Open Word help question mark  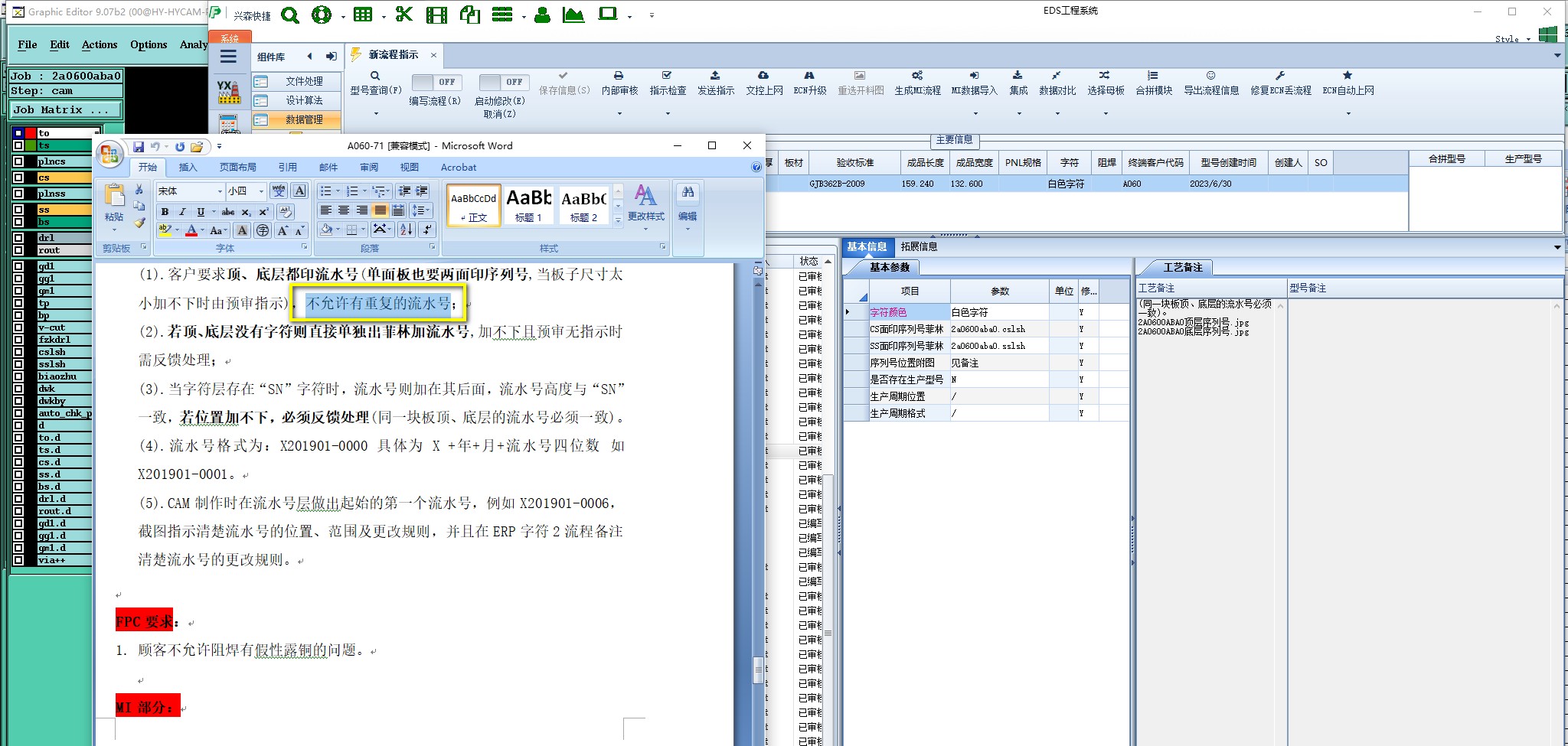point(756,167)
